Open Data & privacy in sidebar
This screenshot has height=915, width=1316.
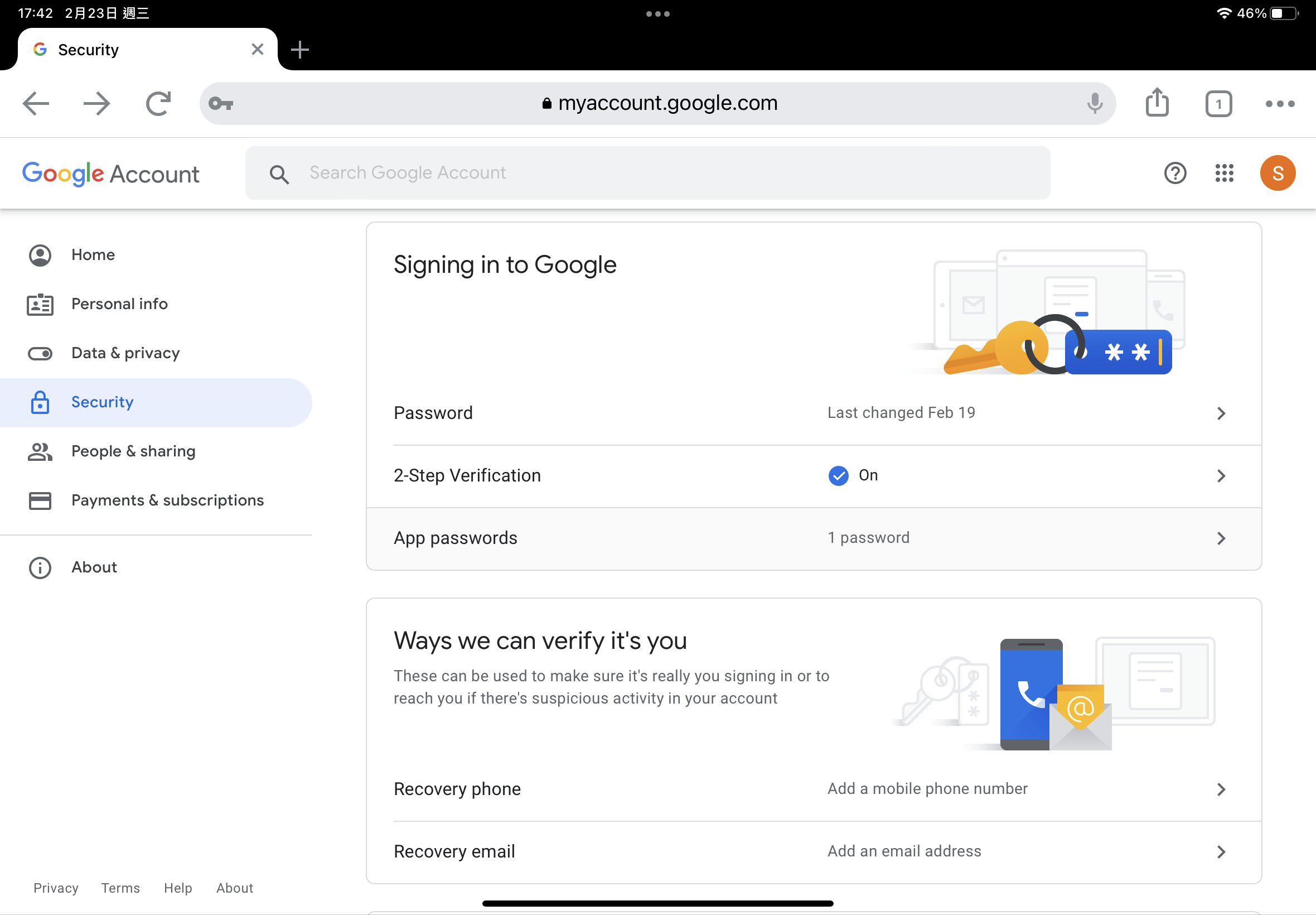coord(125,353)
